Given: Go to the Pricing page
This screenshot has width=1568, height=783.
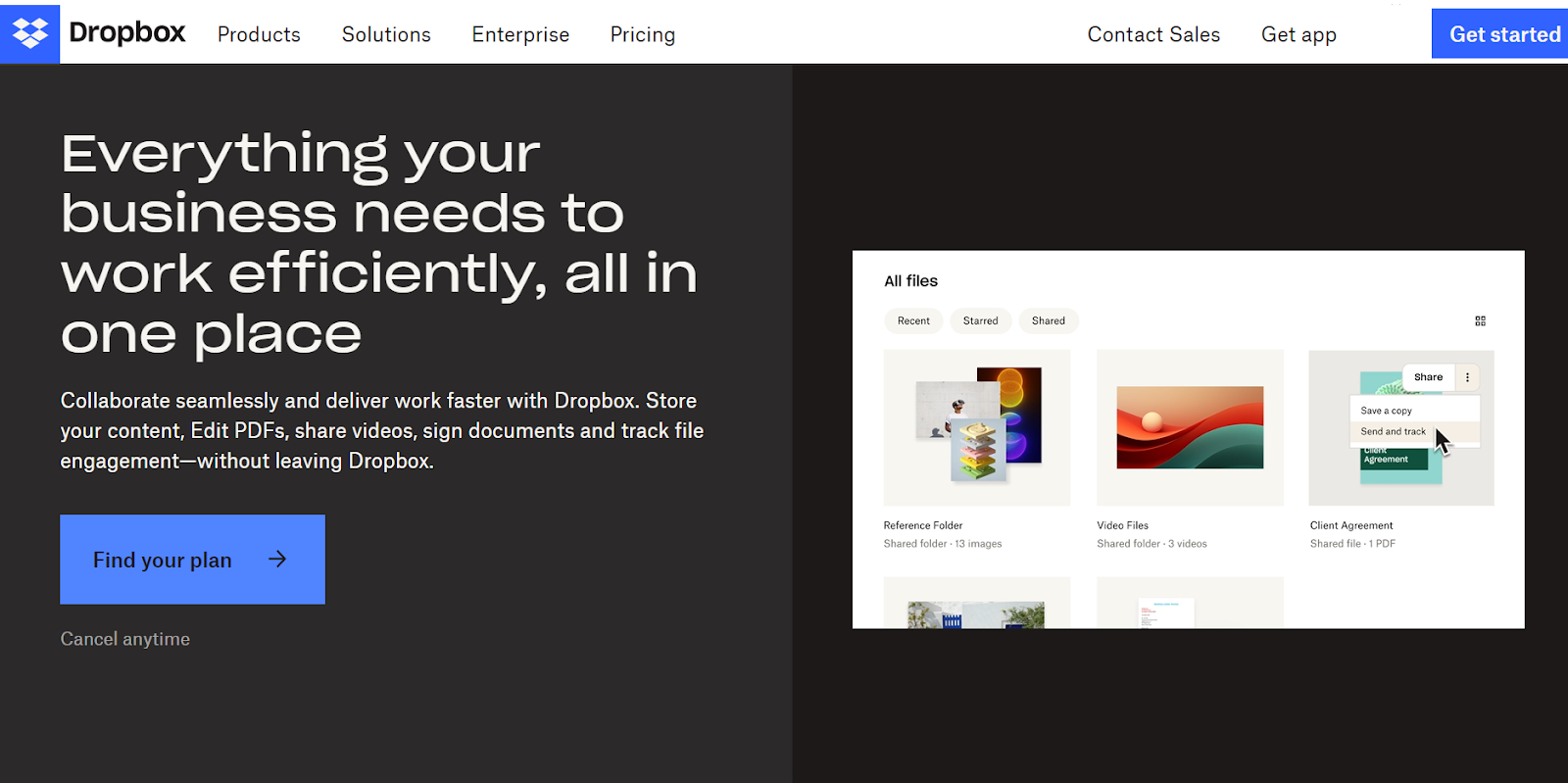Looking at the screenshot, I should pos(643,34).
